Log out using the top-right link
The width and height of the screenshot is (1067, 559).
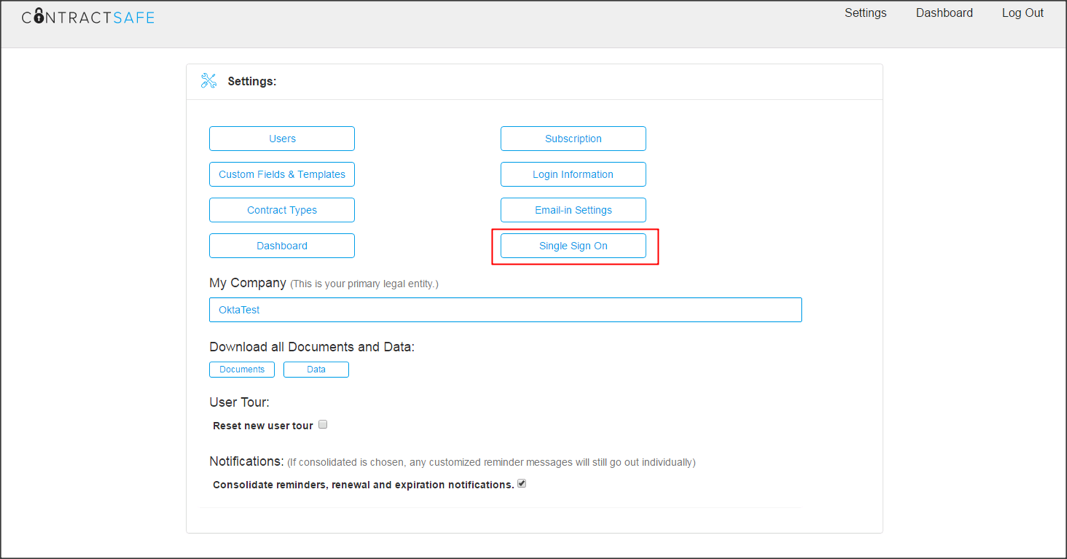coord(1022,13)
